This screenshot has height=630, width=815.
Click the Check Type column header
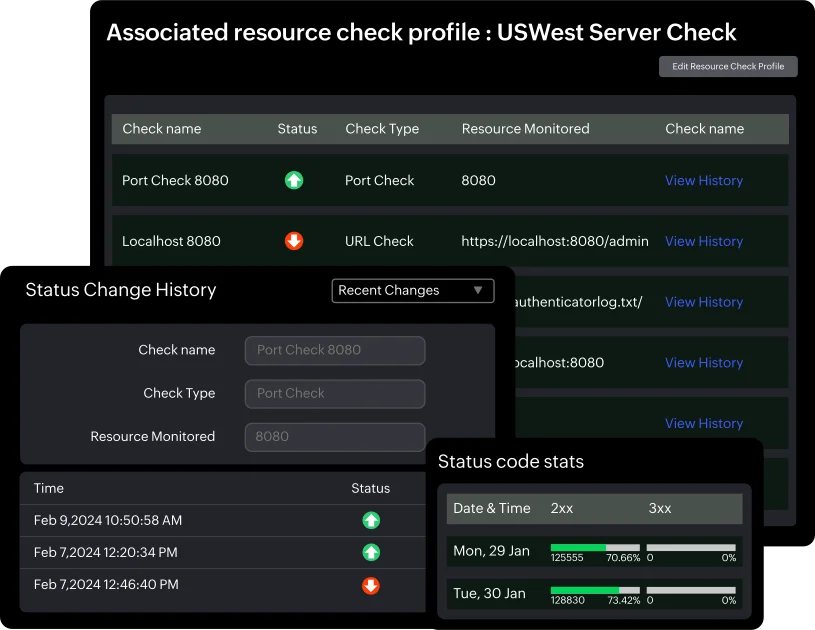click(x=382, y=129)
